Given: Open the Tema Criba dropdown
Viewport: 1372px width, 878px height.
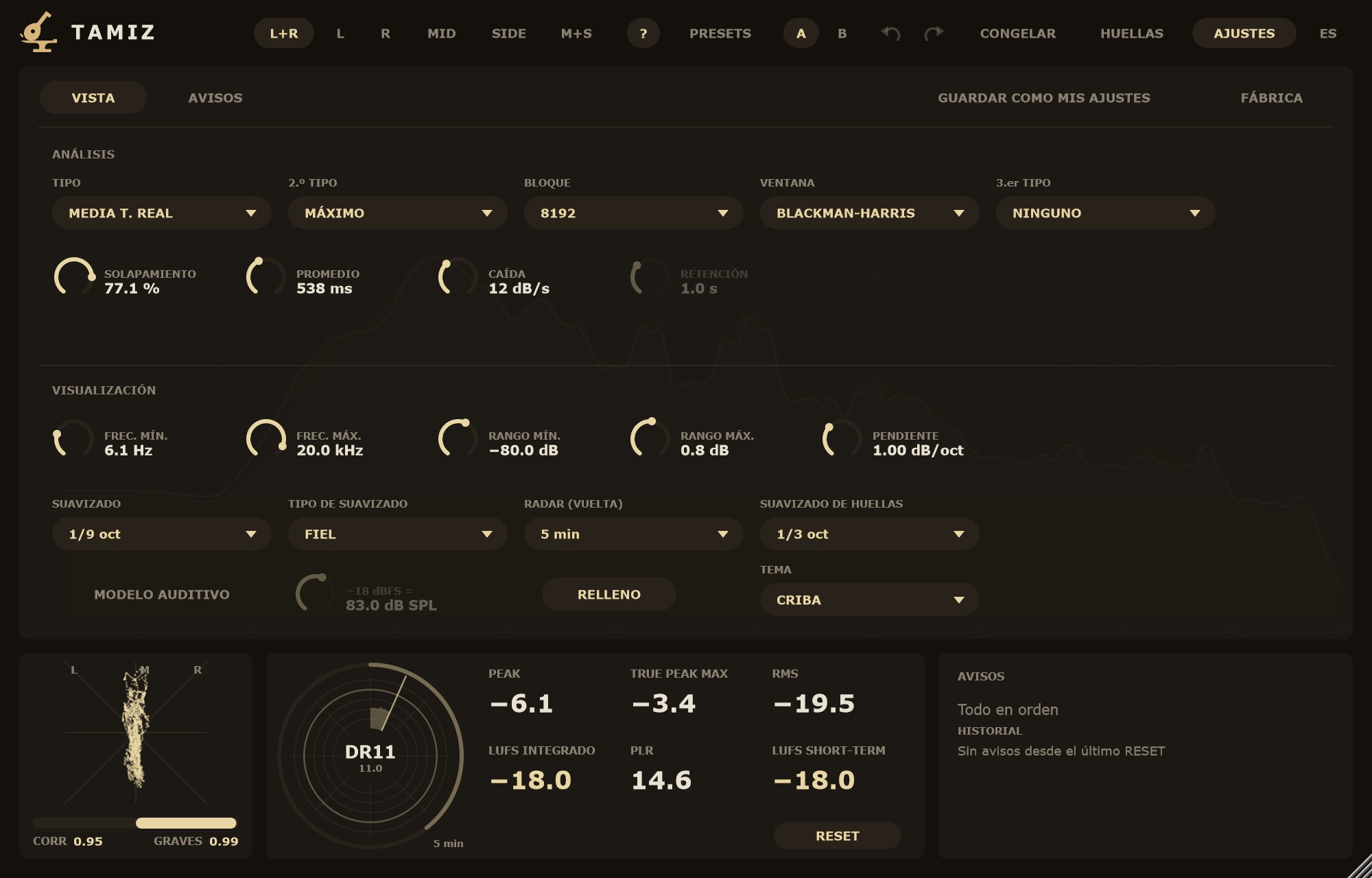Looking at the screenshot, I should click(870, 600).
